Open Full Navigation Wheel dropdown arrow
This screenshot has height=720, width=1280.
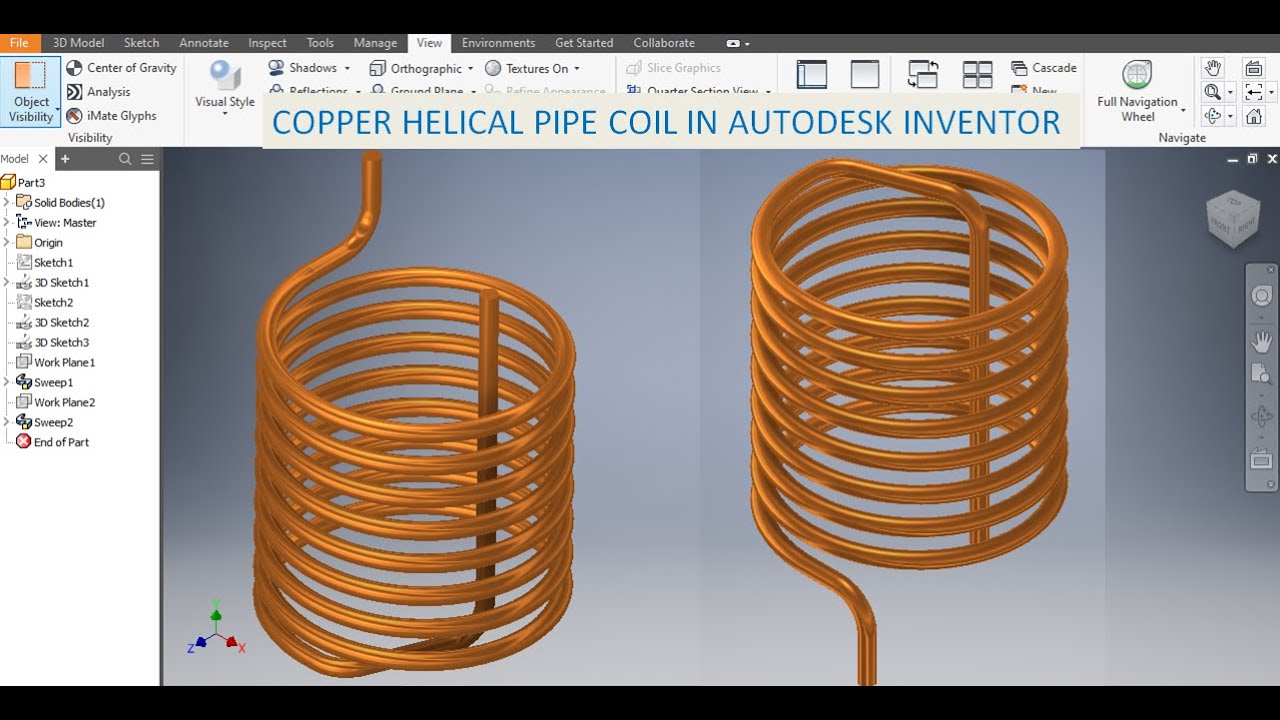(1183, 110)
